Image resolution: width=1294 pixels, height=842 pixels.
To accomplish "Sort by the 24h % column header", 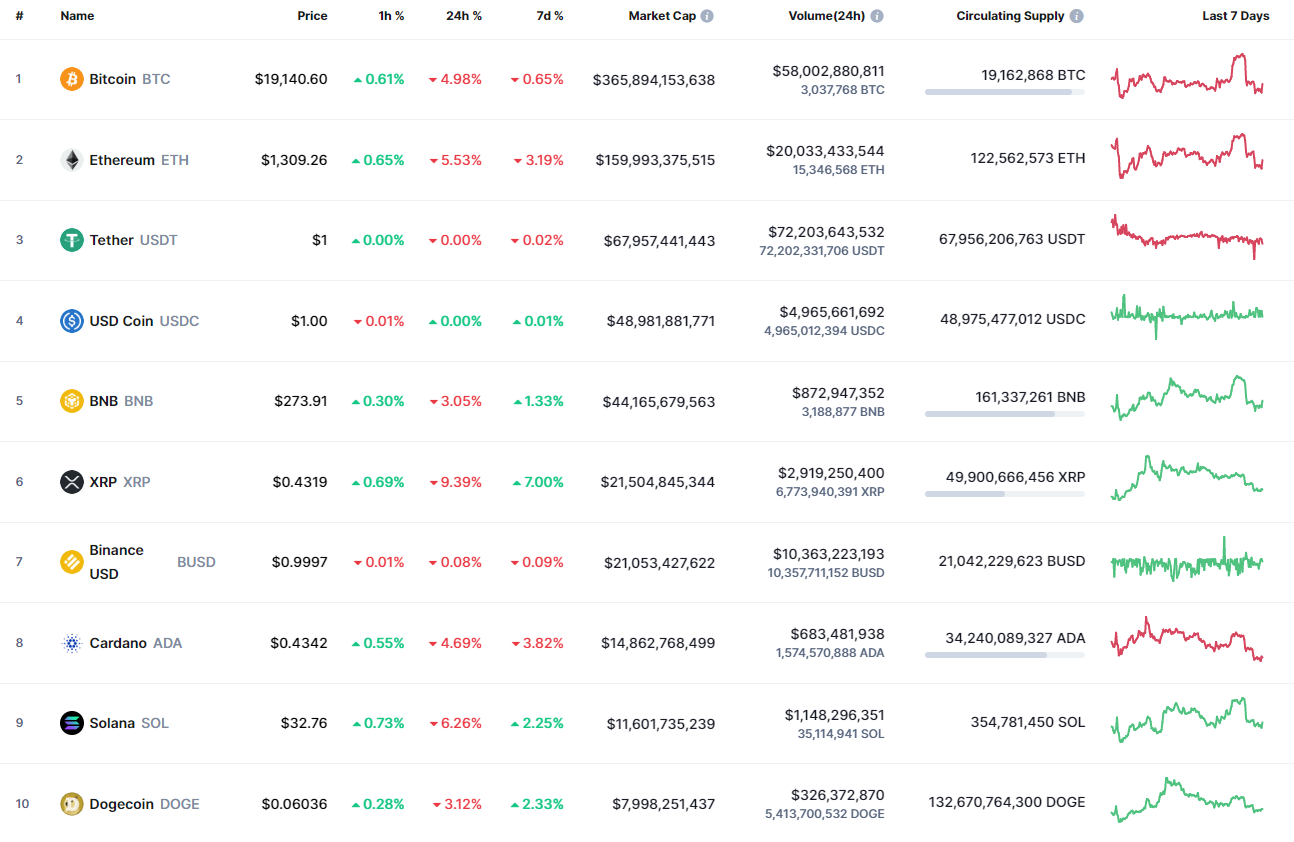I will coord(464,15).
